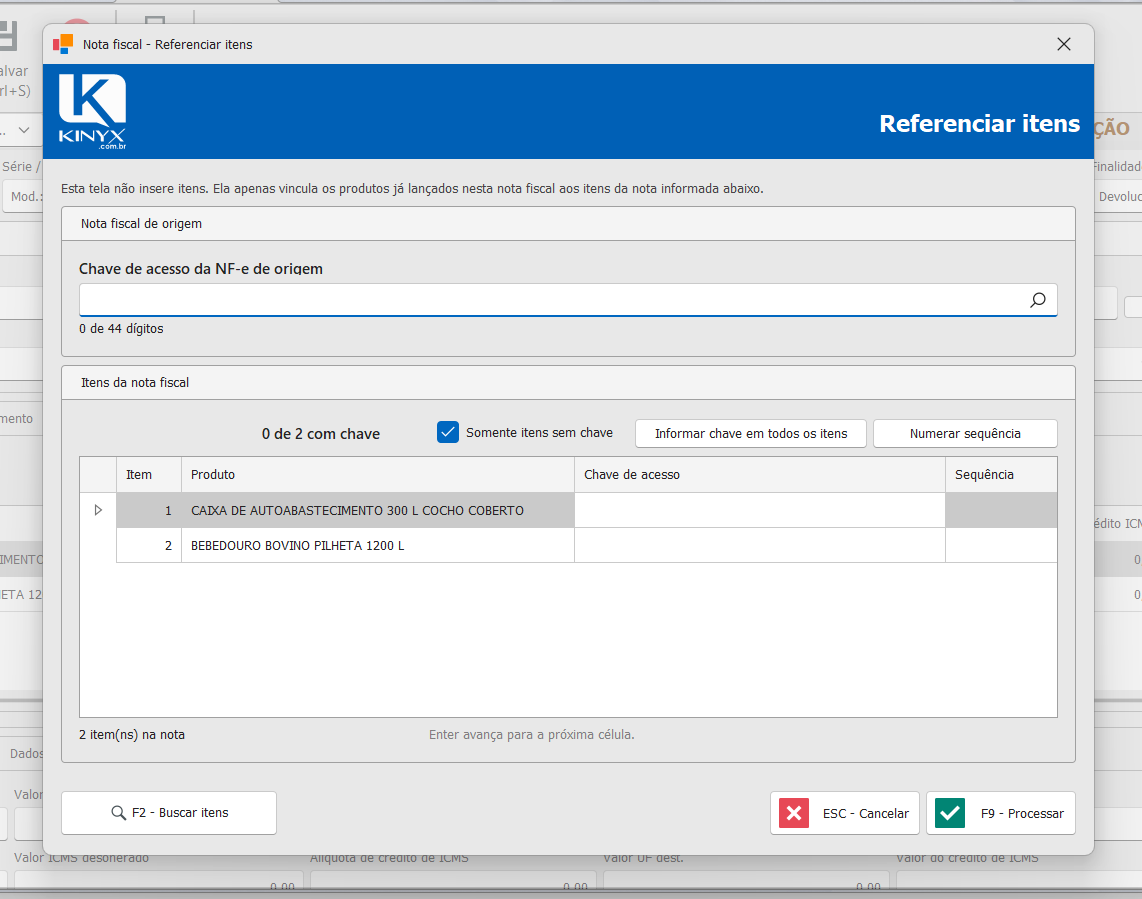The width and height of the screenshot is (1142, 899).
Task: Click the '0 de 44 dígitos' counter text
Action: pyautogui.click(x=121, y=329)
